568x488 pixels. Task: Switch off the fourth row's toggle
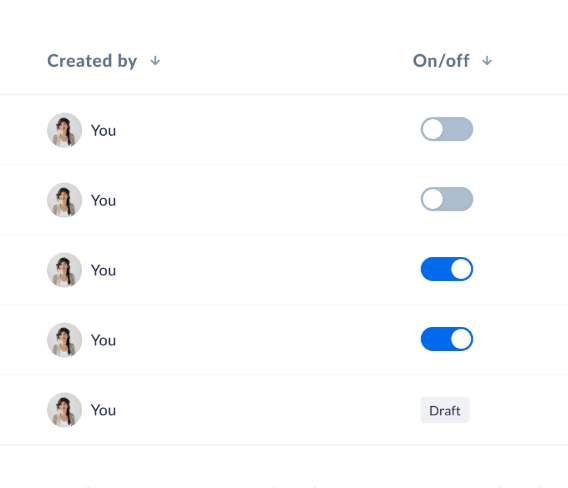pos(447,339)
